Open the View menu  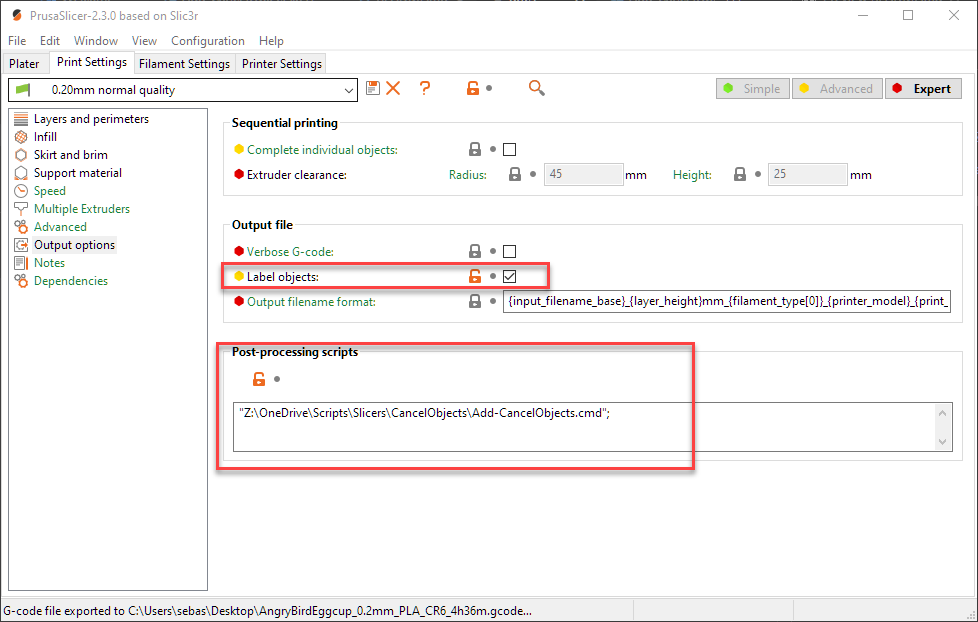(x=144, y=41)
